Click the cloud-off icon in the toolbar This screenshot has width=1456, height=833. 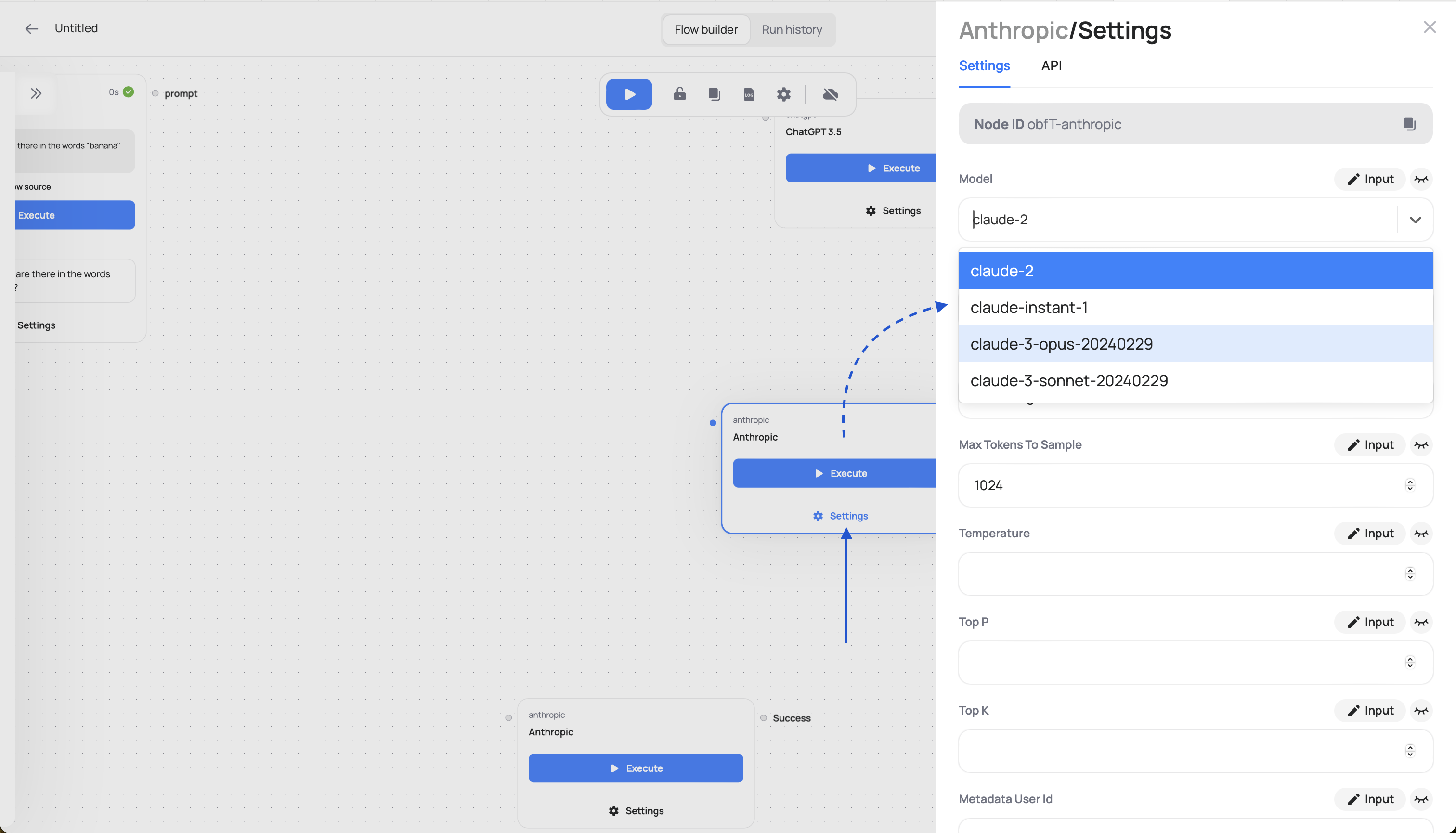click(830, 94)
